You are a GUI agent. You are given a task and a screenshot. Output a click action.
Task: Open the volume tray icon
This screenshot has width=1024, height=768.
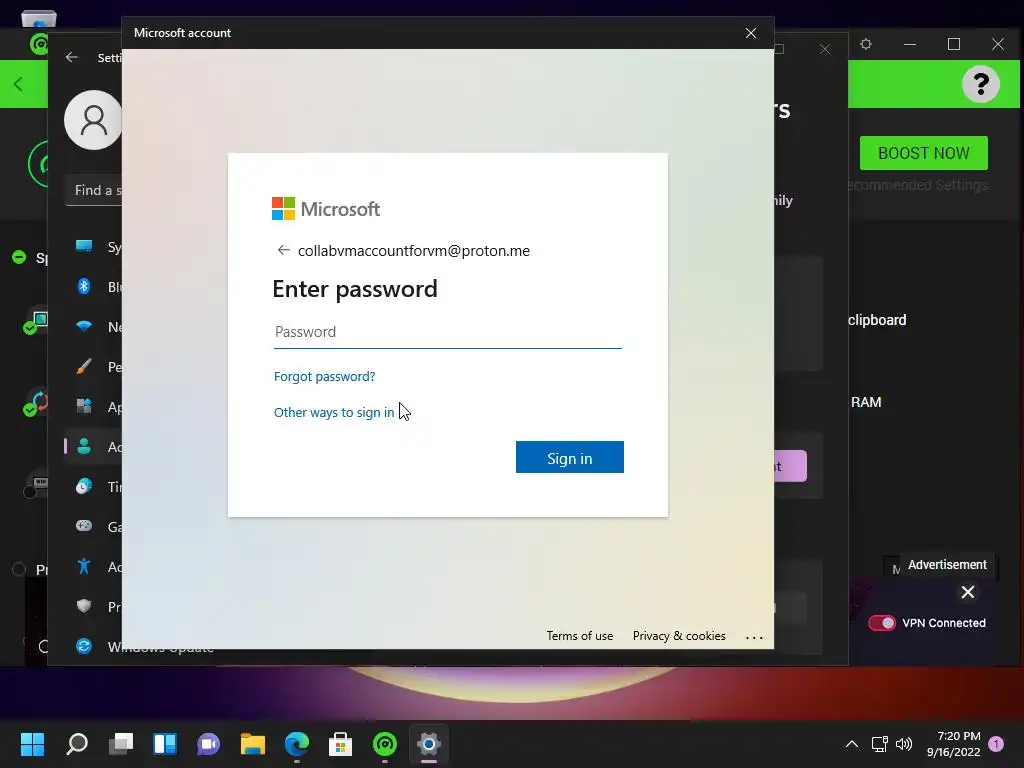904,744
